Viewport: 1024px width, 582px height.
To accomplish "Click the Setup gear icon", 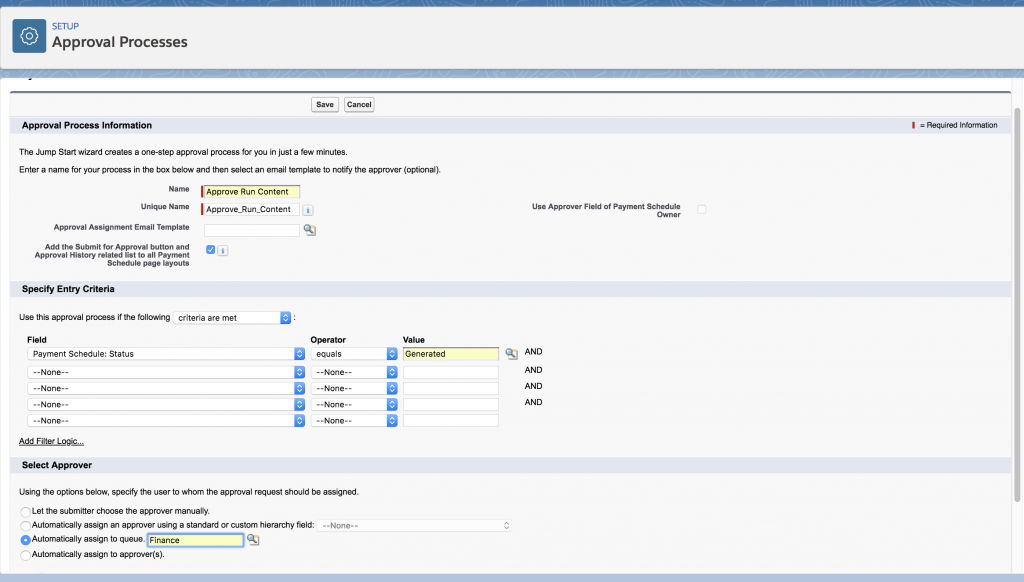I will [29, 35].
